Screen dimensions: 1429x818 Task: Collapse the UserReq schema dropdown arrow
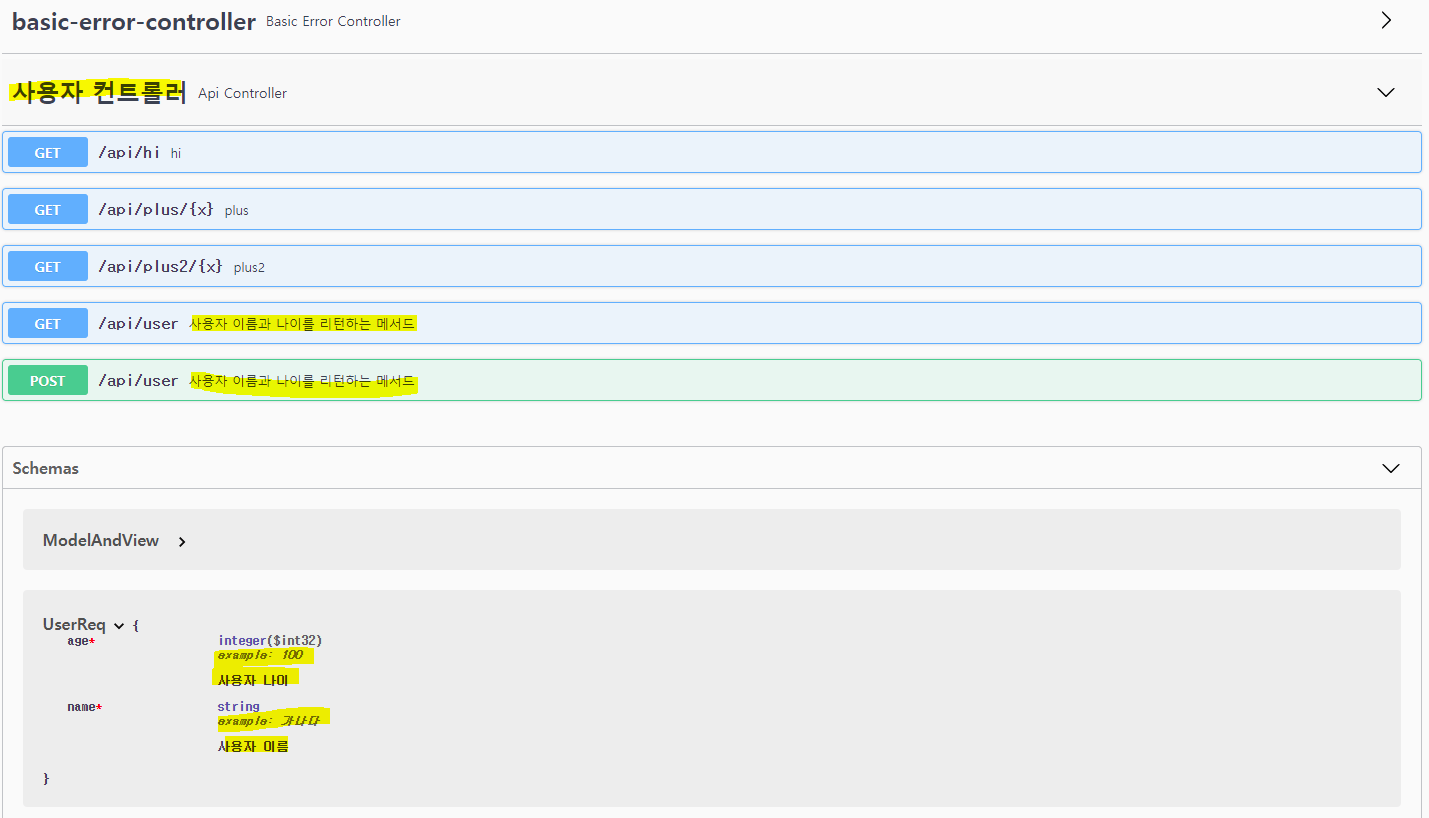(119, 625)
